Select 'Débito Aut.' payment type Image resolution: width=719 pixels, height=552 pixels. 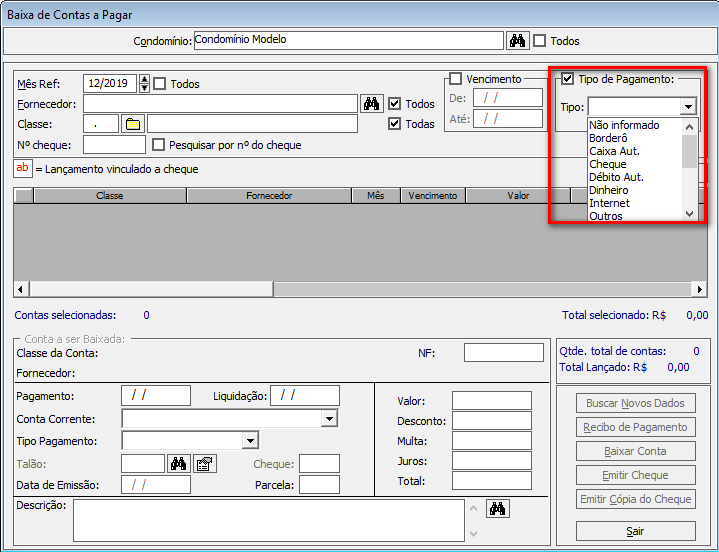pos(616,177)
